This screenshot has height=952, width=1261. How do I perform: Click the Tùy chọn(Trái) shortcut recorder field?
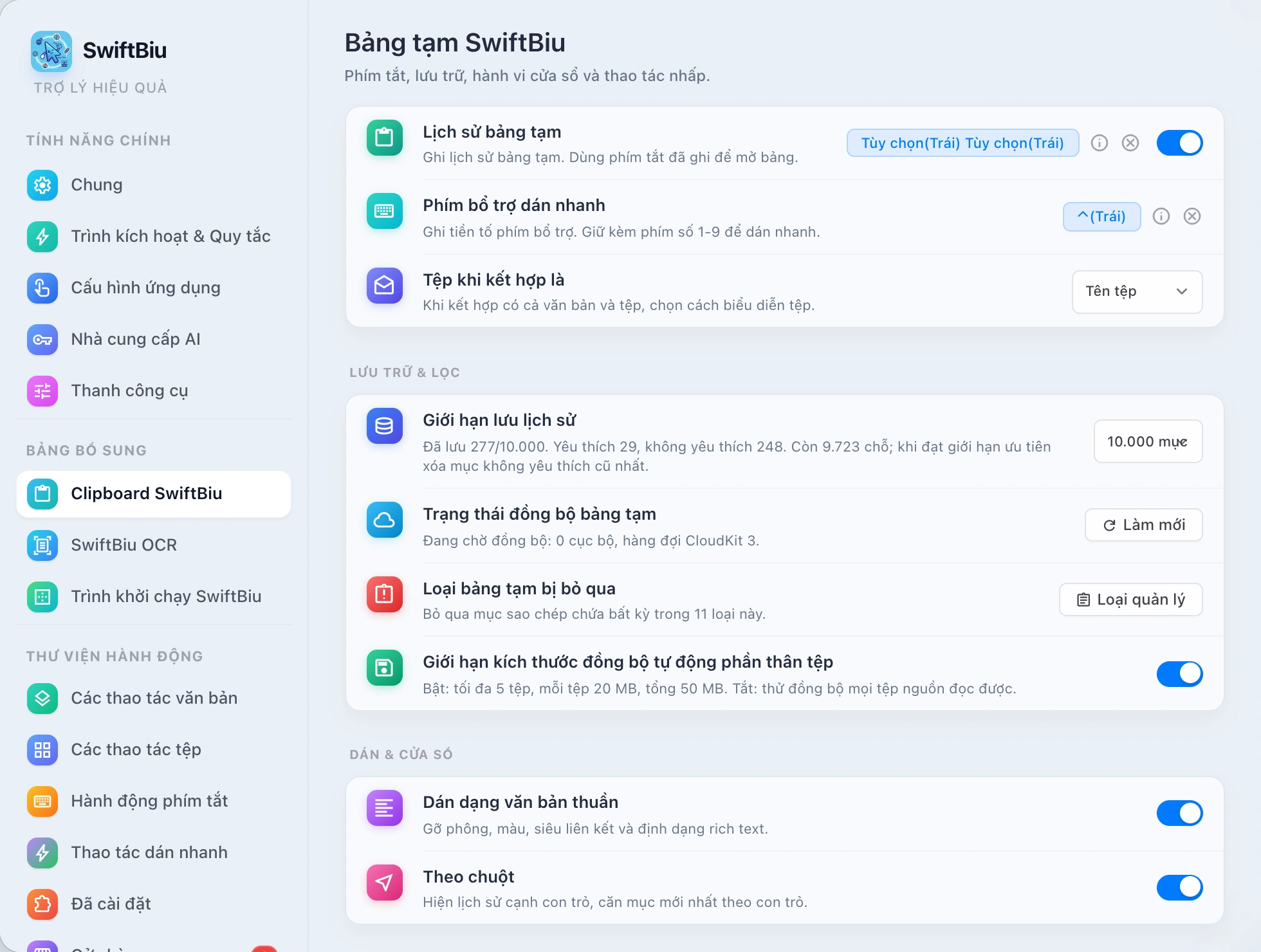pyautogui.click(x=963, y=143)
